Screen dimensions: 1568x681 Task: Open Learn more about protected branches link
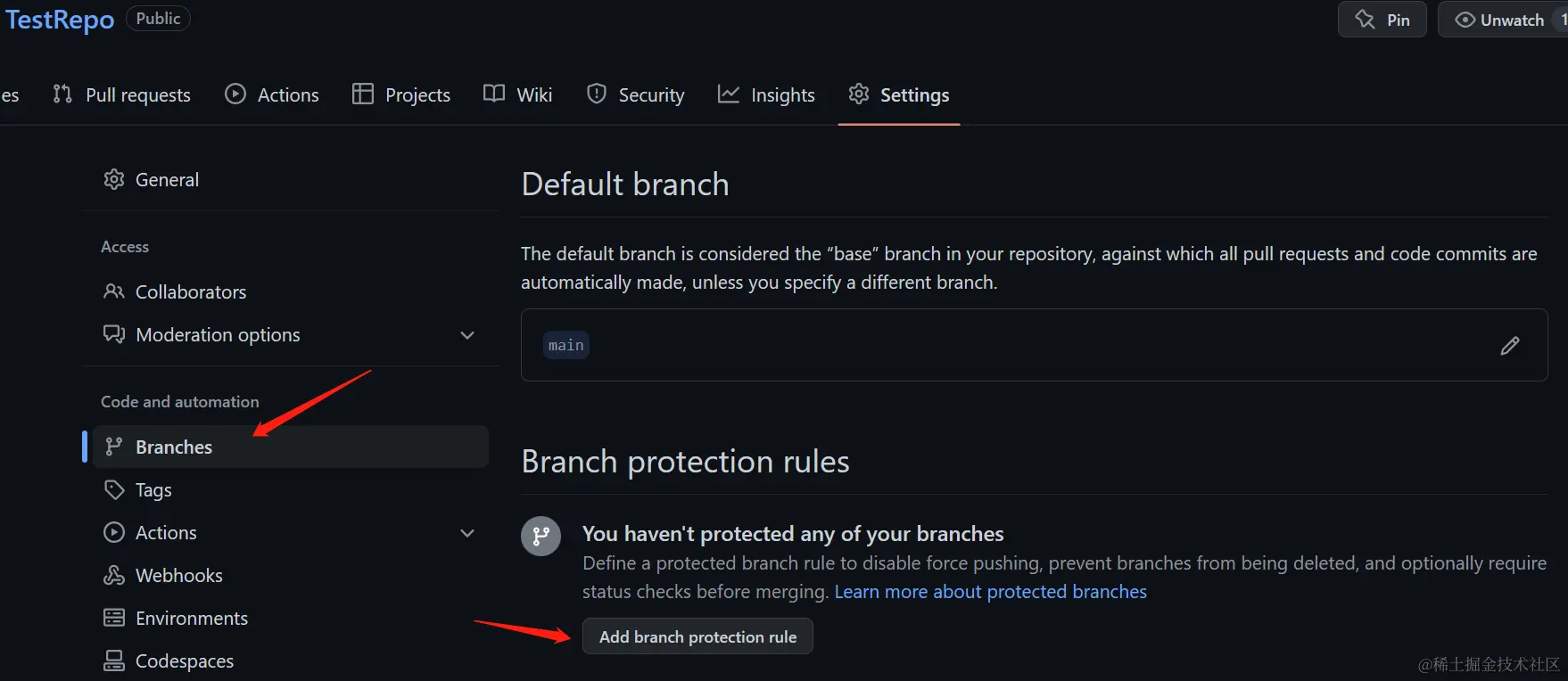pyautogui.click(x=990, y=592)
